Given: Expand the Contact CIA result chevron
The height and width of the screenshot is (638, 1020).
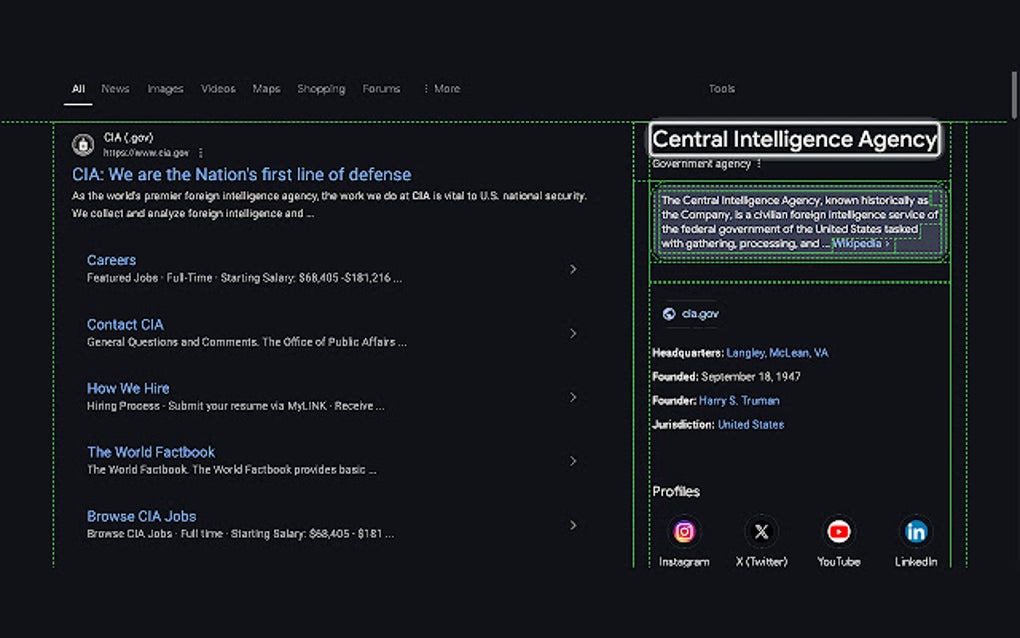Looking at the screenshot, I should click(573, 333).
